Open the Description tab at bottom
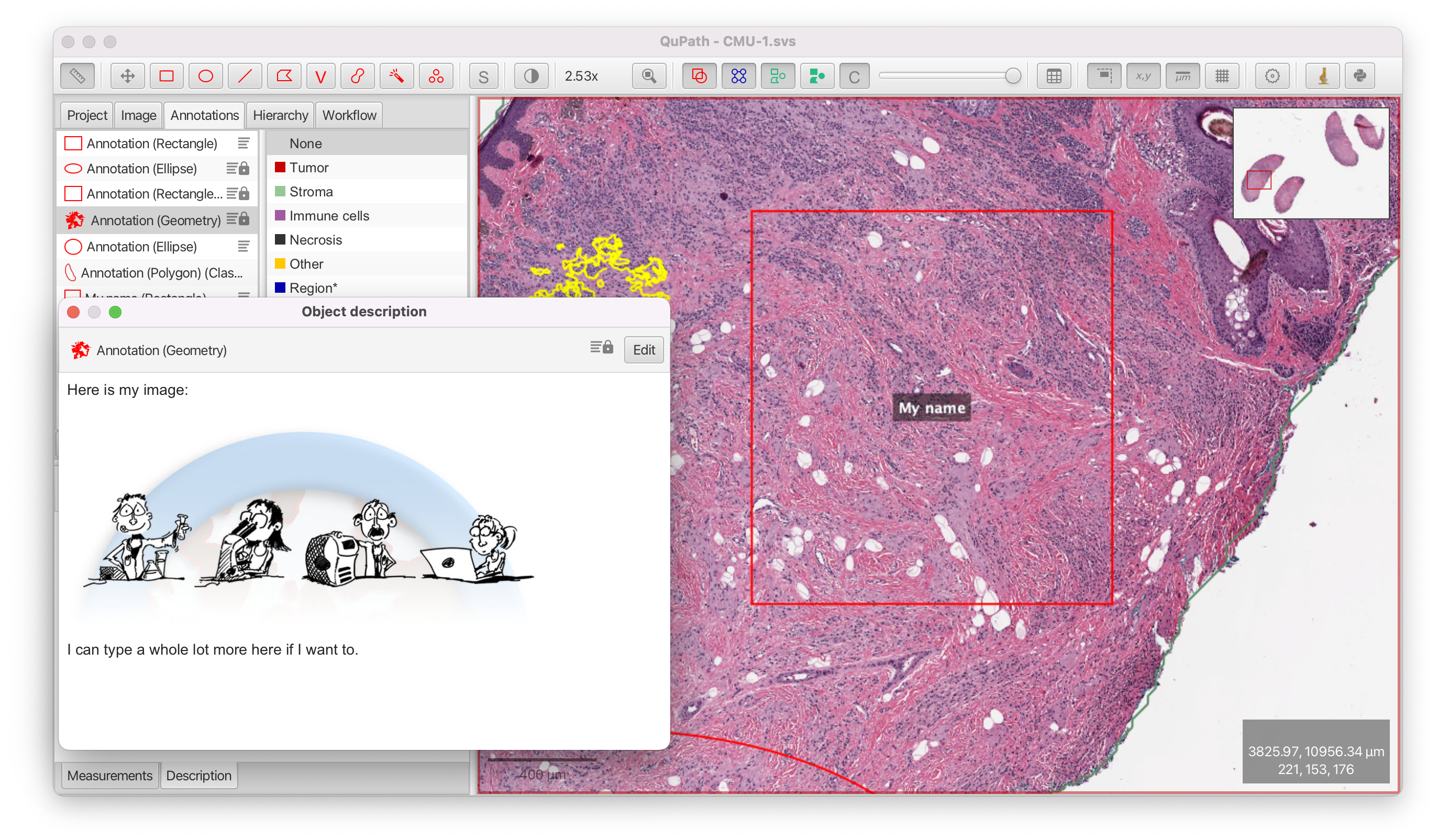 [x=198, y=776]
